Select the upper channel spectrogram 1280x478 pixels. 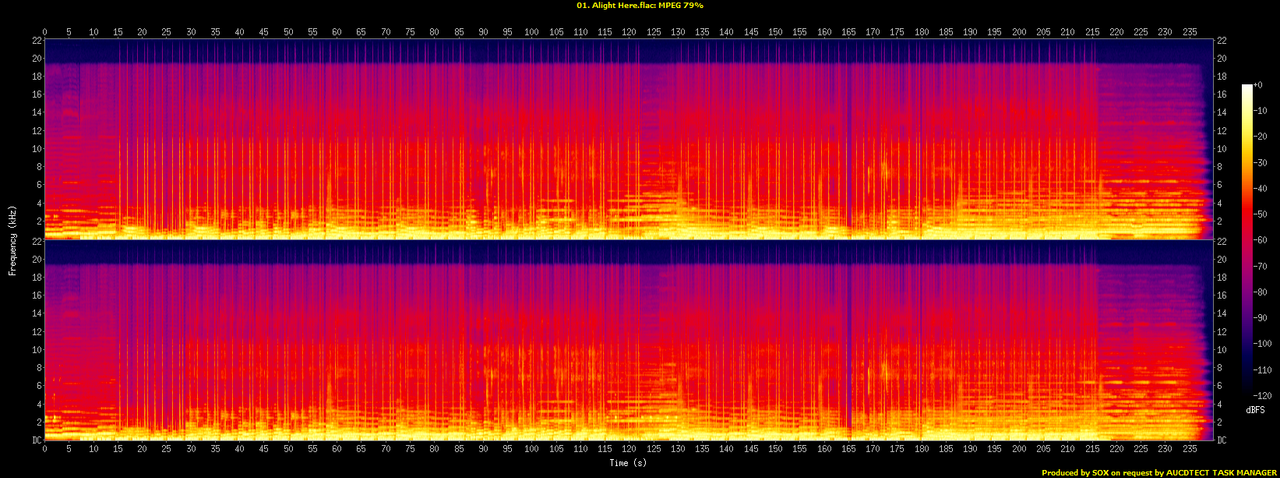629,138
